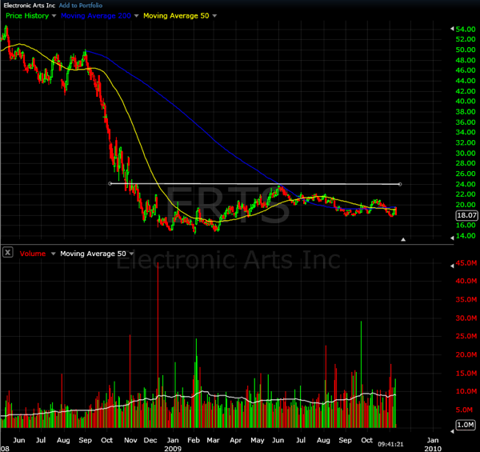The width and height of the screenshot is (480, 452).
Task: Click the 24.00 price axis label
Action: [466, 184]
